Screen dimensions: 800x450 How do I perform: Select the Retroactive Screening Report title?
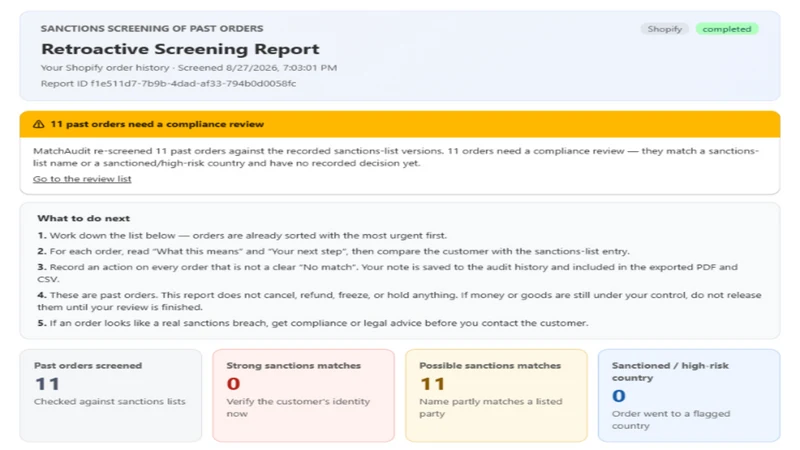[180, 49]
